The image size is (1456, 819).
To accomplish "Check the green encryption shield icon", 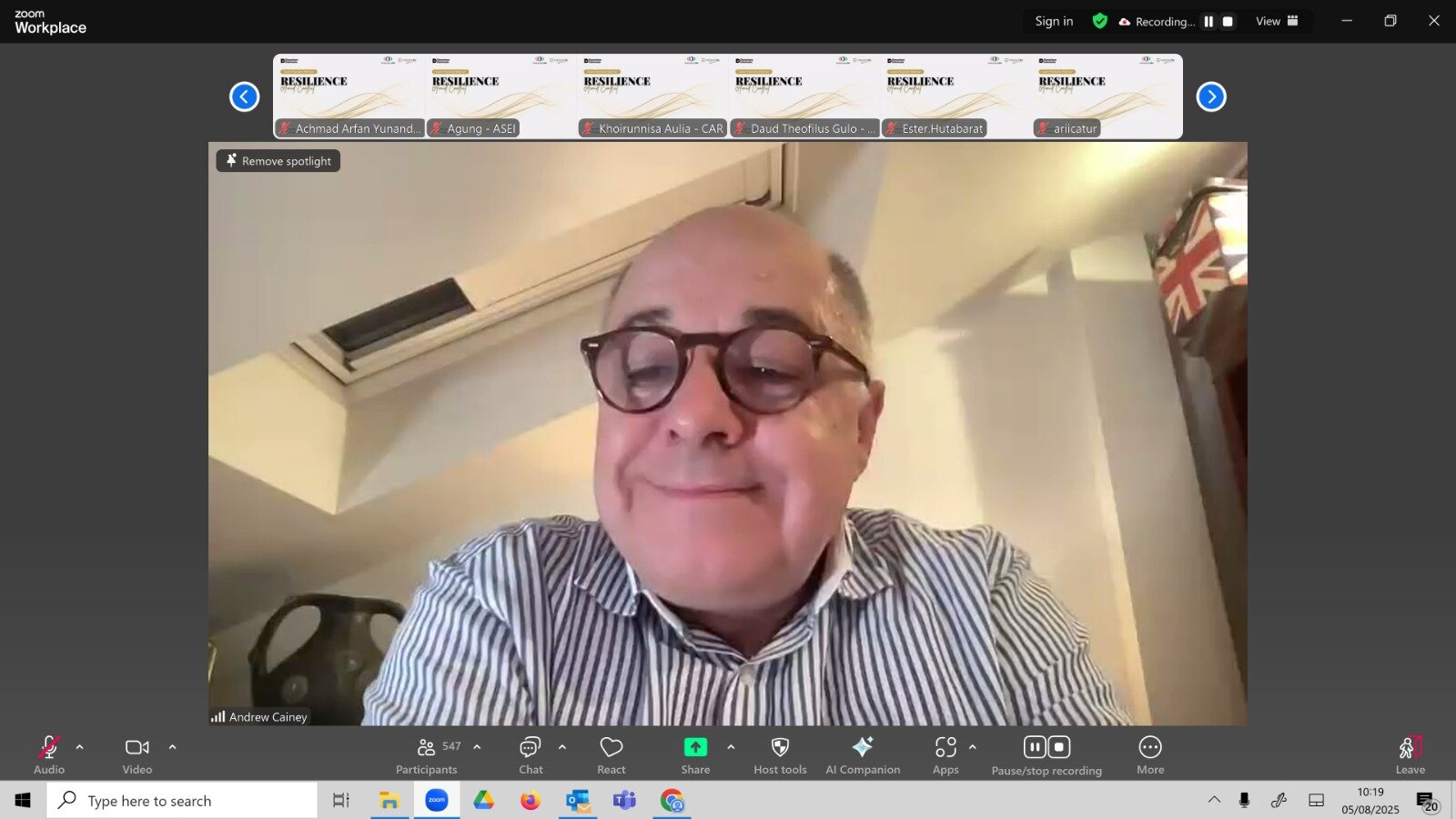I will point(1099,21).
